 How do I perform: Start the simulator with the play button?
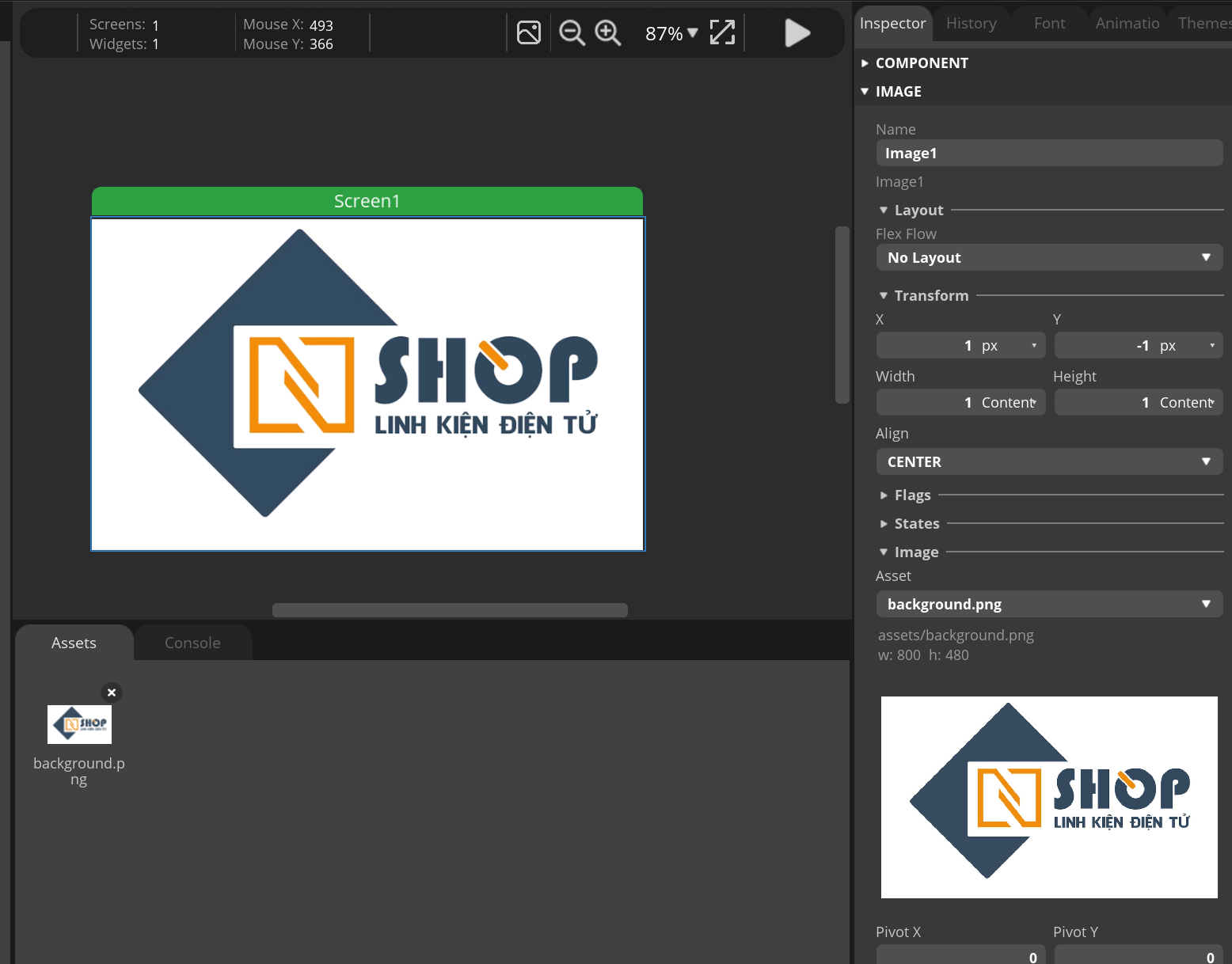(x=797, y=32)
